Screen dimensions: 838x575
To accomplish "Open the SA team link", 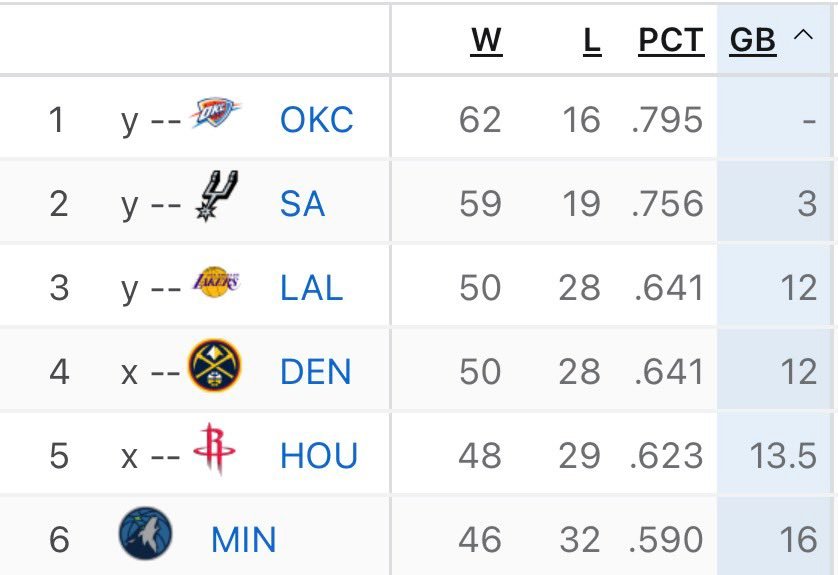I will 302,204.
